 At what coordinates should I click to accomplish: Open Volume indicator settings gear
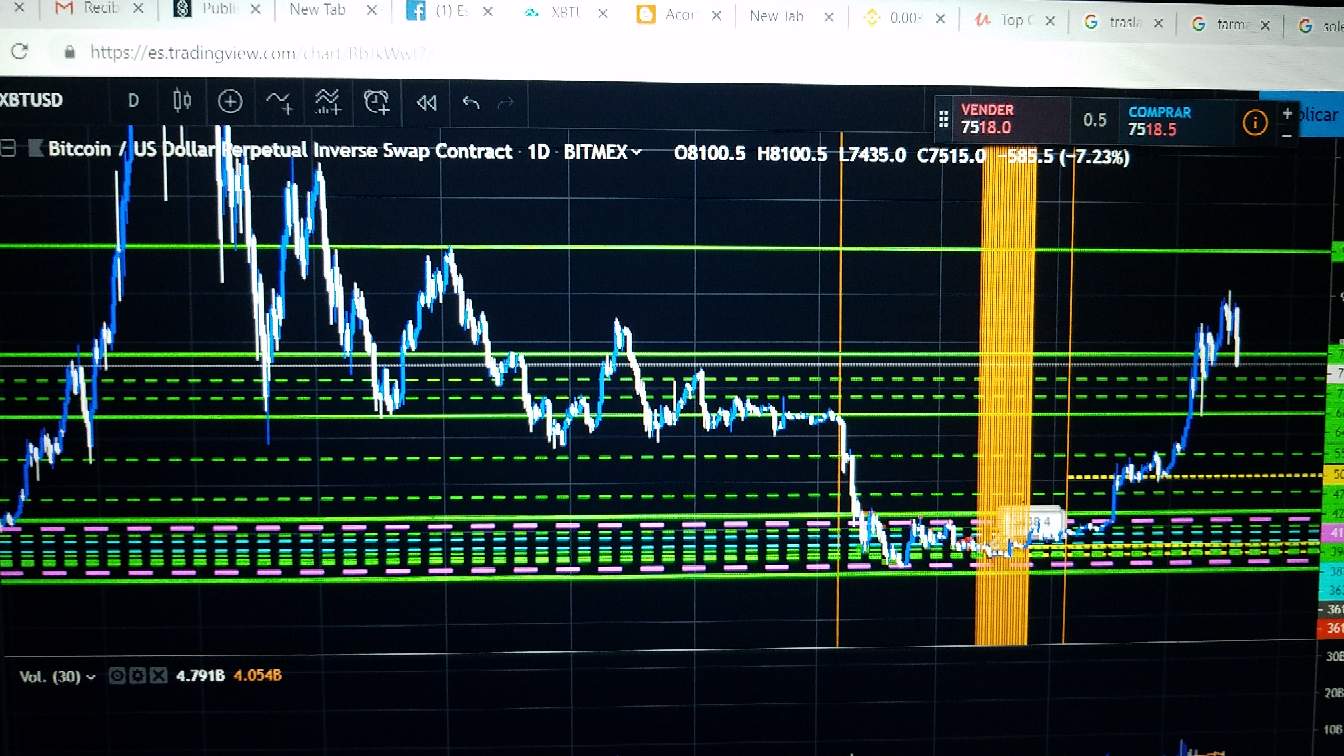[137, 676]
